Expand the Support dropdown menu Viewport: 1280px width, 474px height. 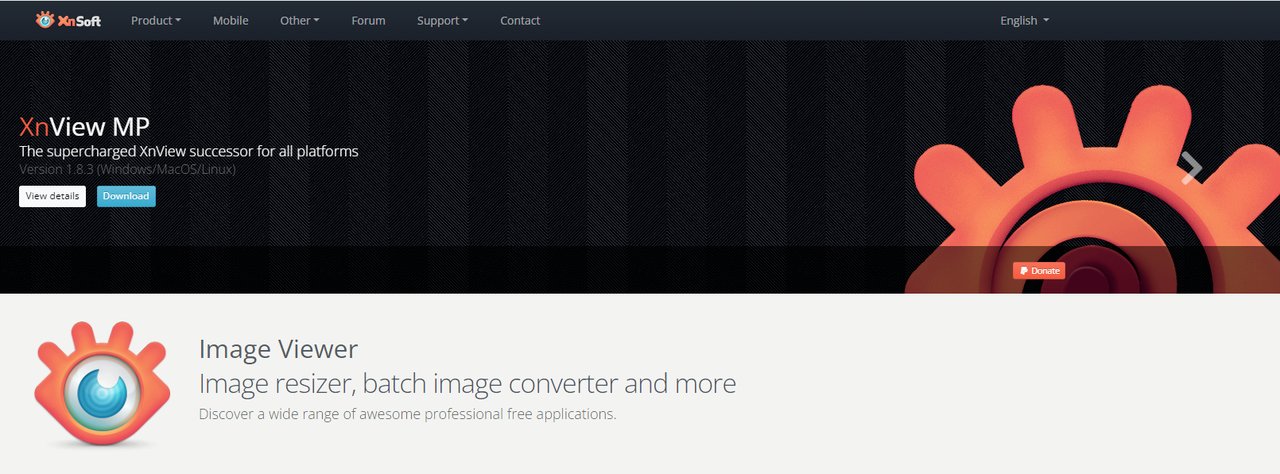point(443,20)
